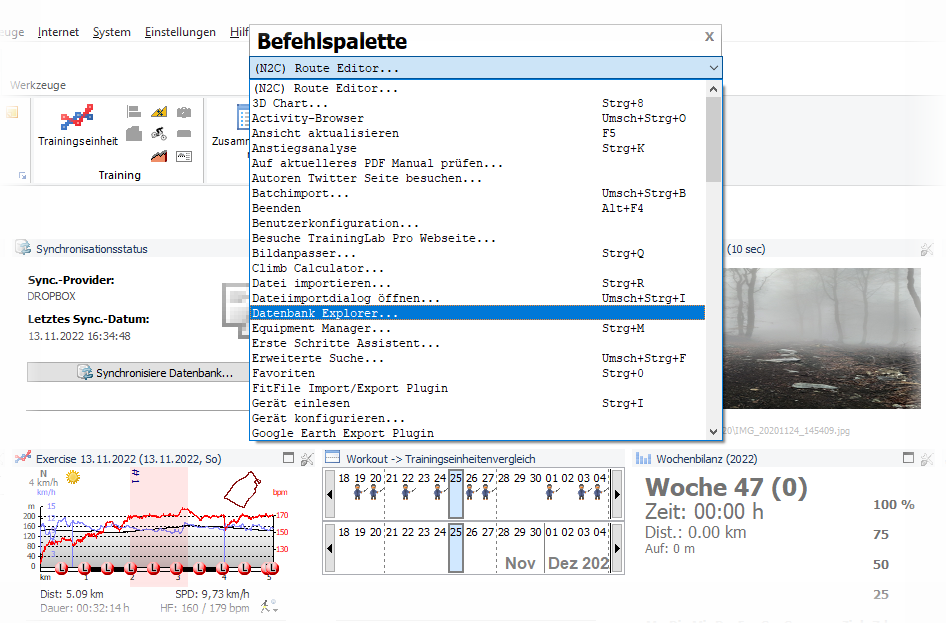Open the Internet menu

point(58,32)
